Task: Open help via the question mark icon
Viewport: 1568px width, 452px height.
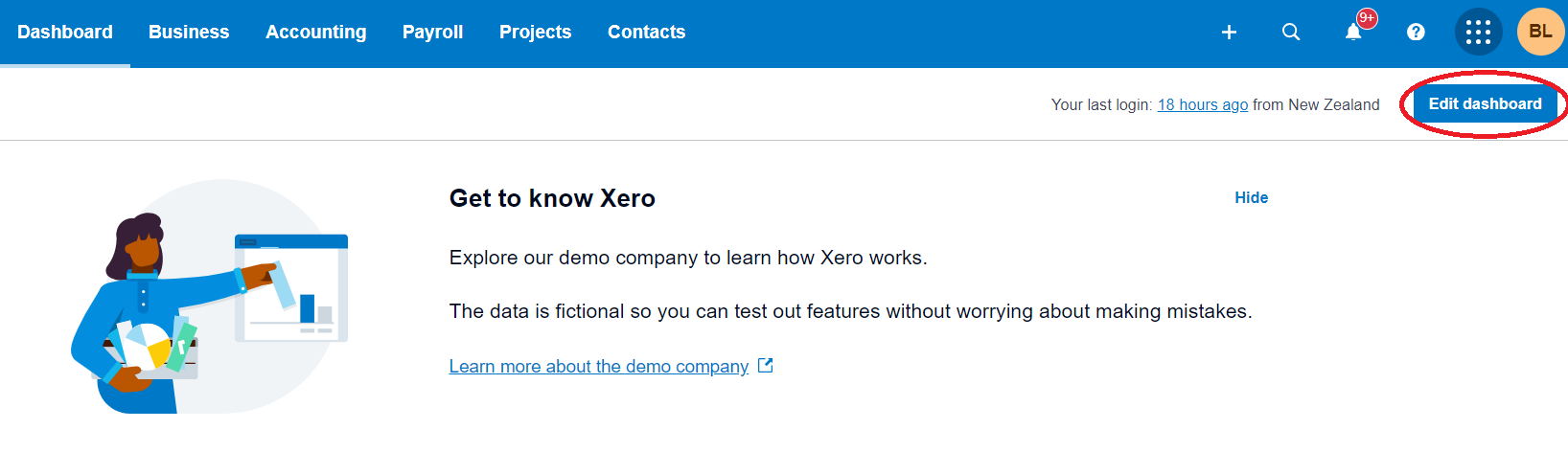Action: click(1416, 33)
